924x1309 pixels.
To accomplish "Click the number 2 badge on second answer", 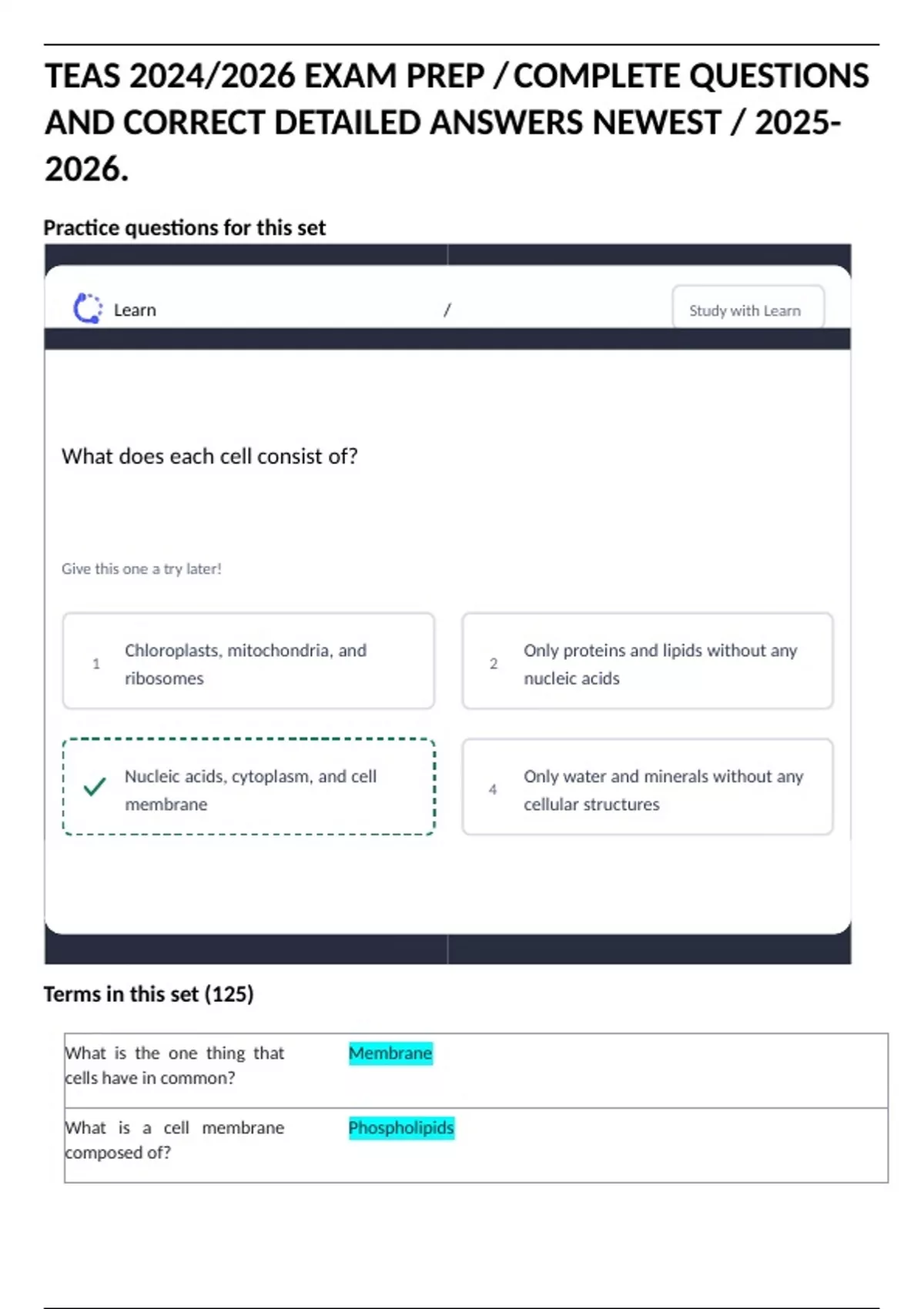I will pos(494,664).
